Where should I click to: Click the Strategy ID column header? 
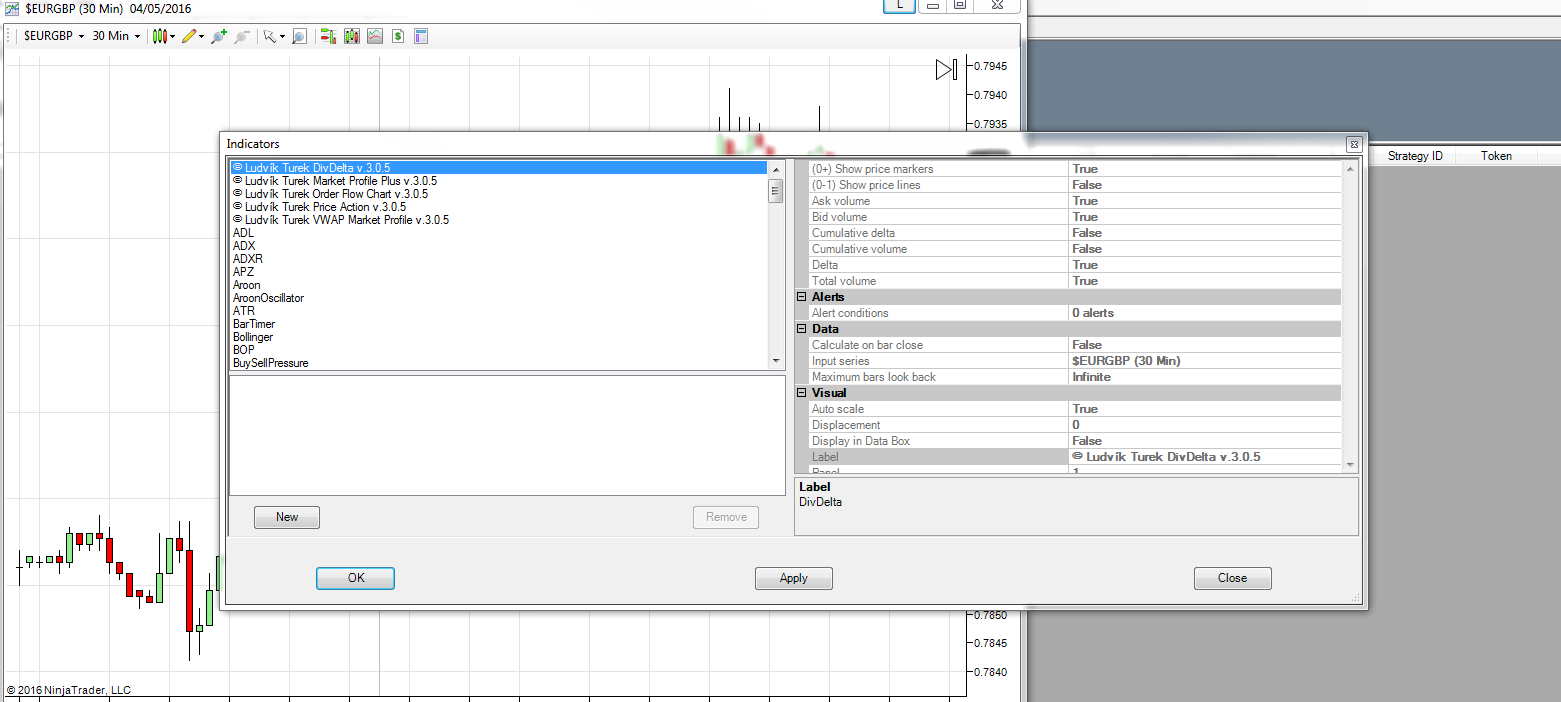click(x=1415, y=156)
